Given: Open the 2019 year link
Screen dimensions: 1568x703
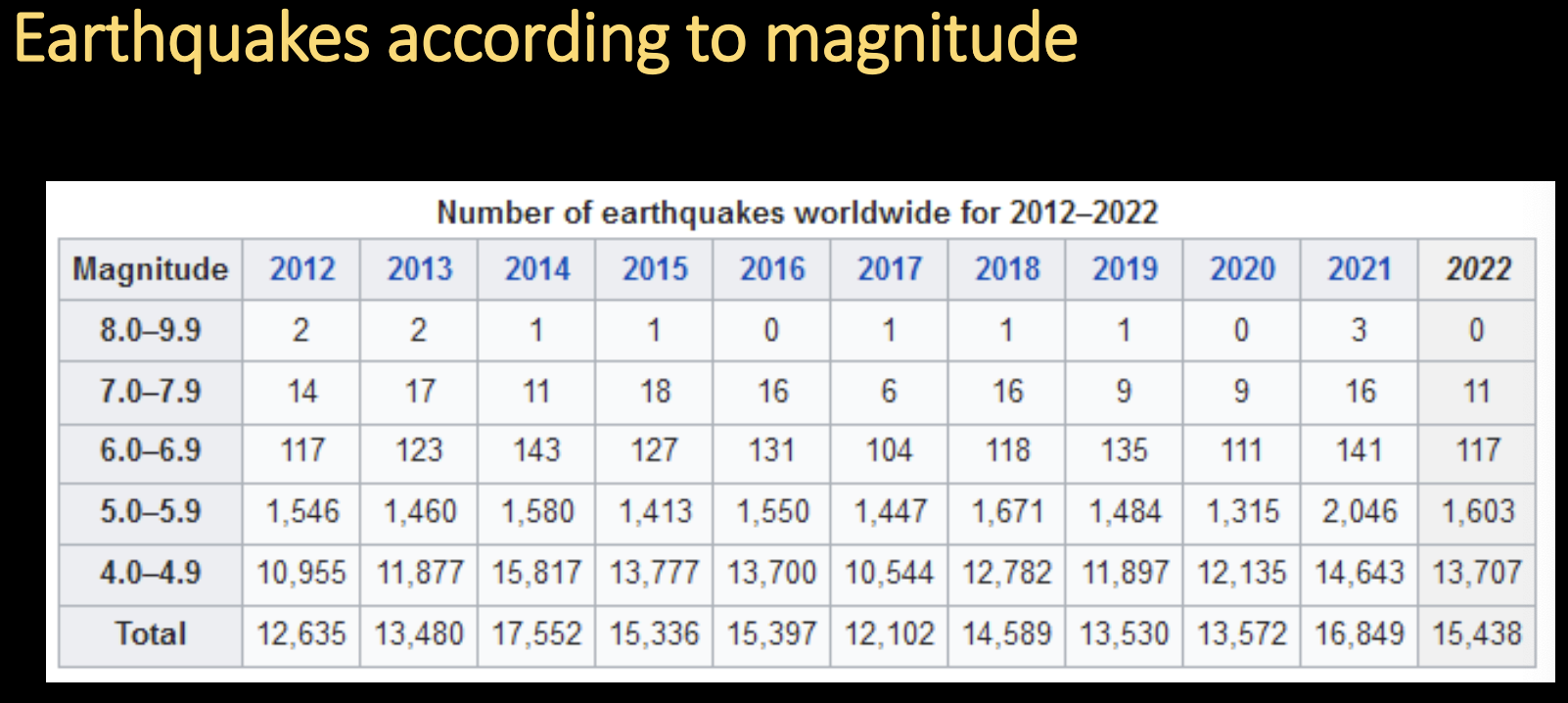Looking at the screenshot, I should click(1125, 269).
